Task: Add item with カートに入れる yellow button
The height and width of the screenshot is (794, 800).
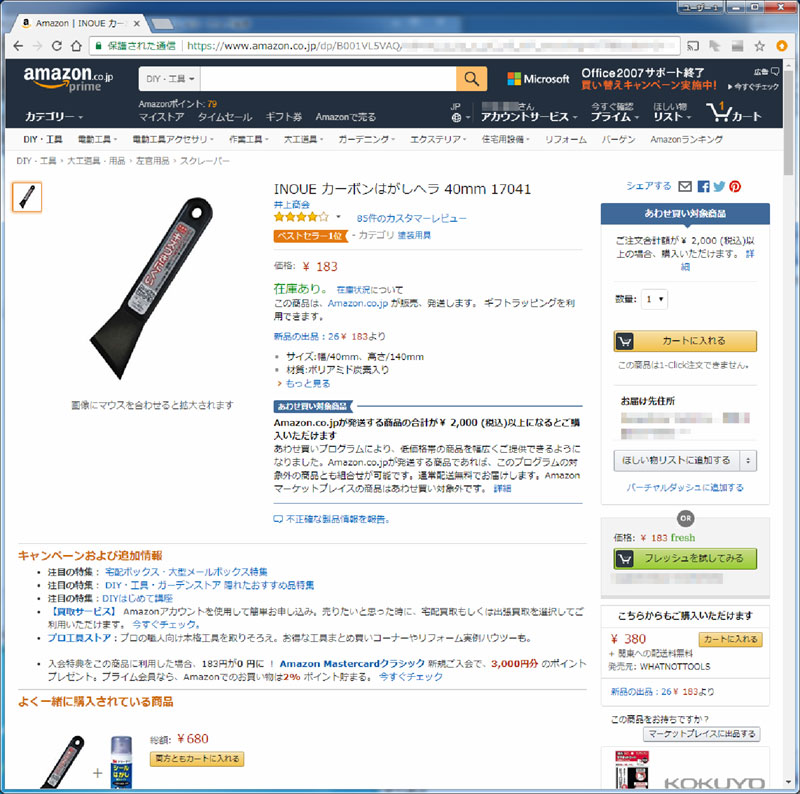Action: 685,341
